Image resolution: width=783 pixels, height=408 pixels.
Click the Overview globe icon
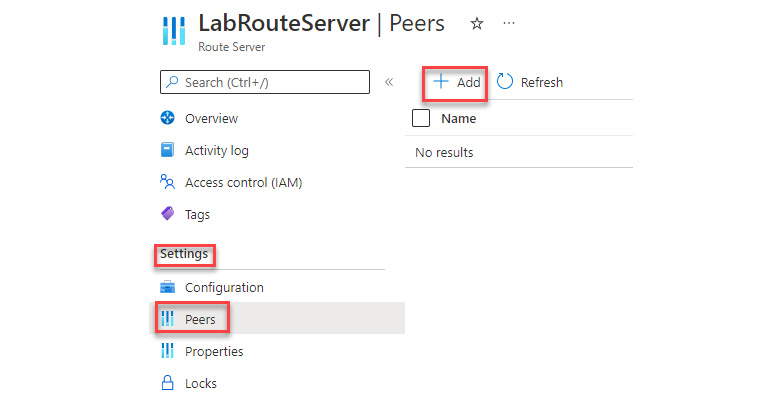[167, 118]
